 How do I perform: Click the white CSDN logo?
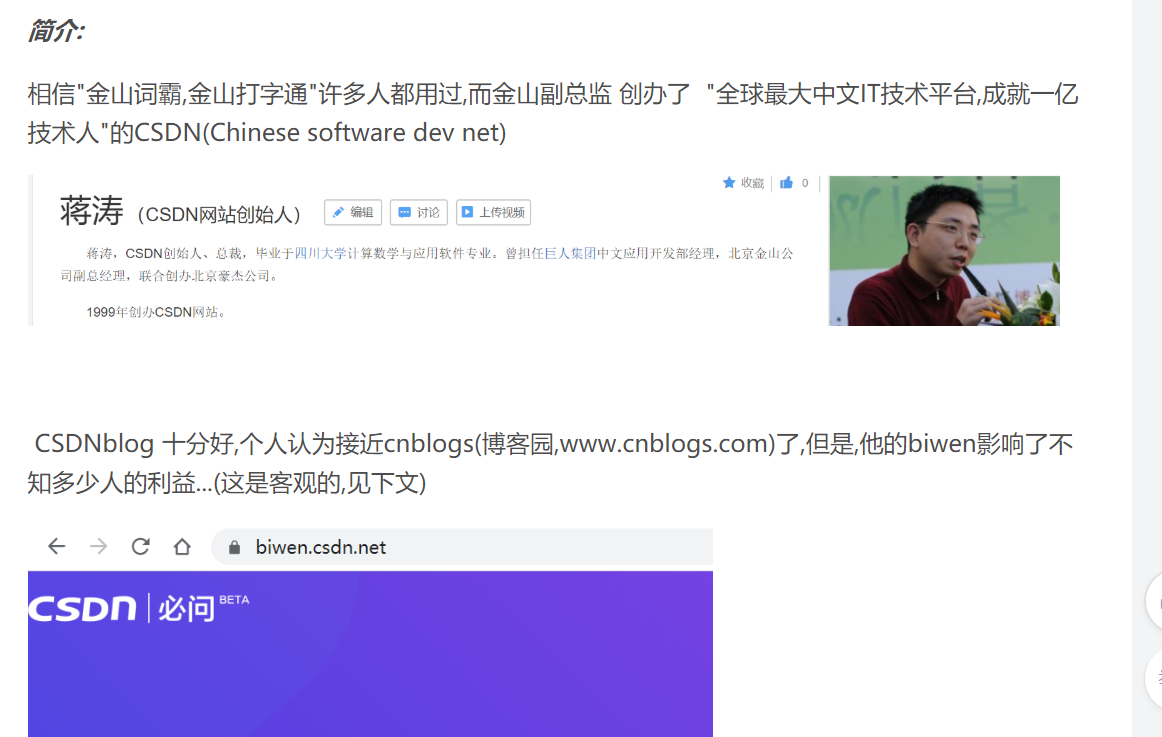[x=82, y=608]
